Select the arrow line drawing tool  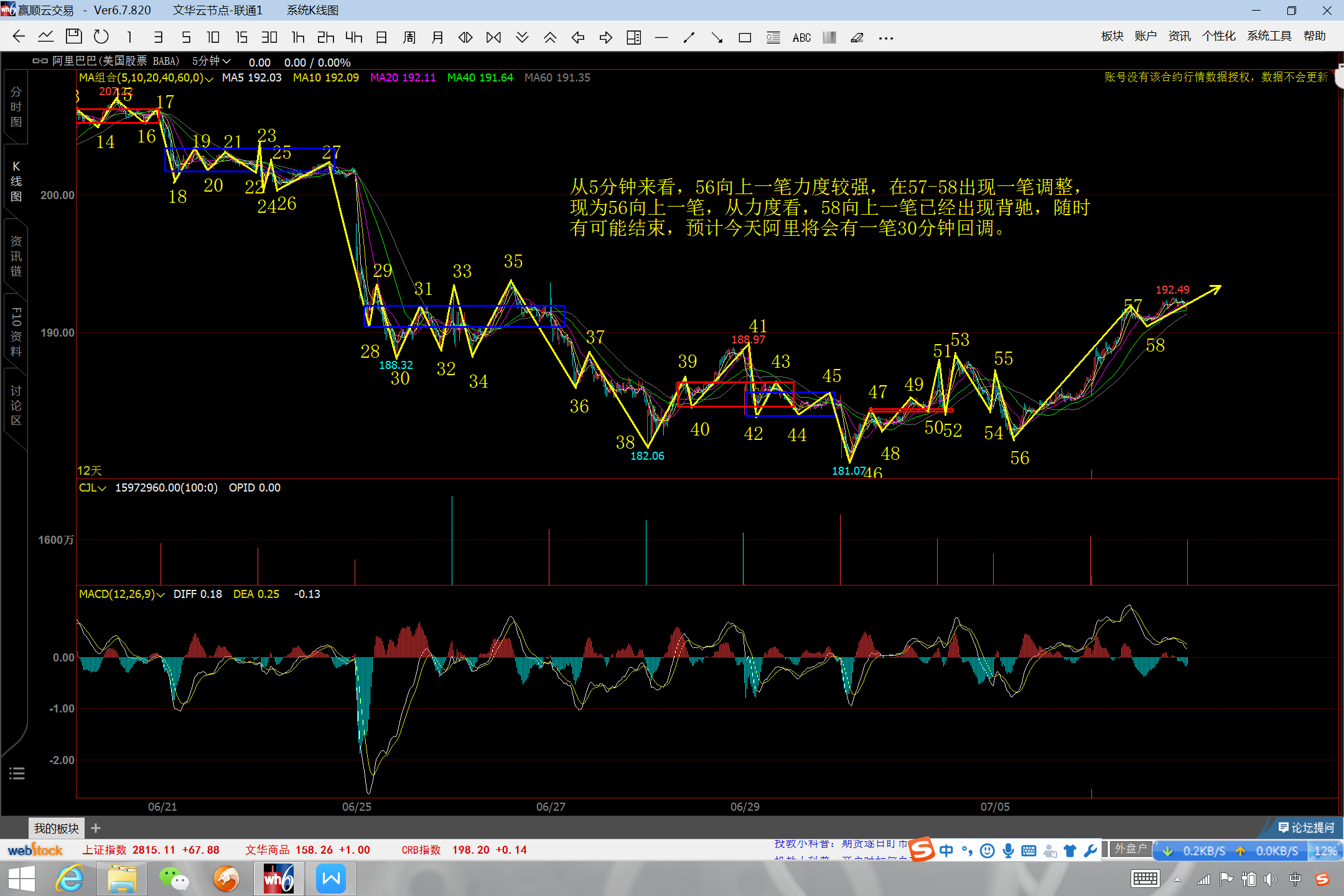point(717,37)
